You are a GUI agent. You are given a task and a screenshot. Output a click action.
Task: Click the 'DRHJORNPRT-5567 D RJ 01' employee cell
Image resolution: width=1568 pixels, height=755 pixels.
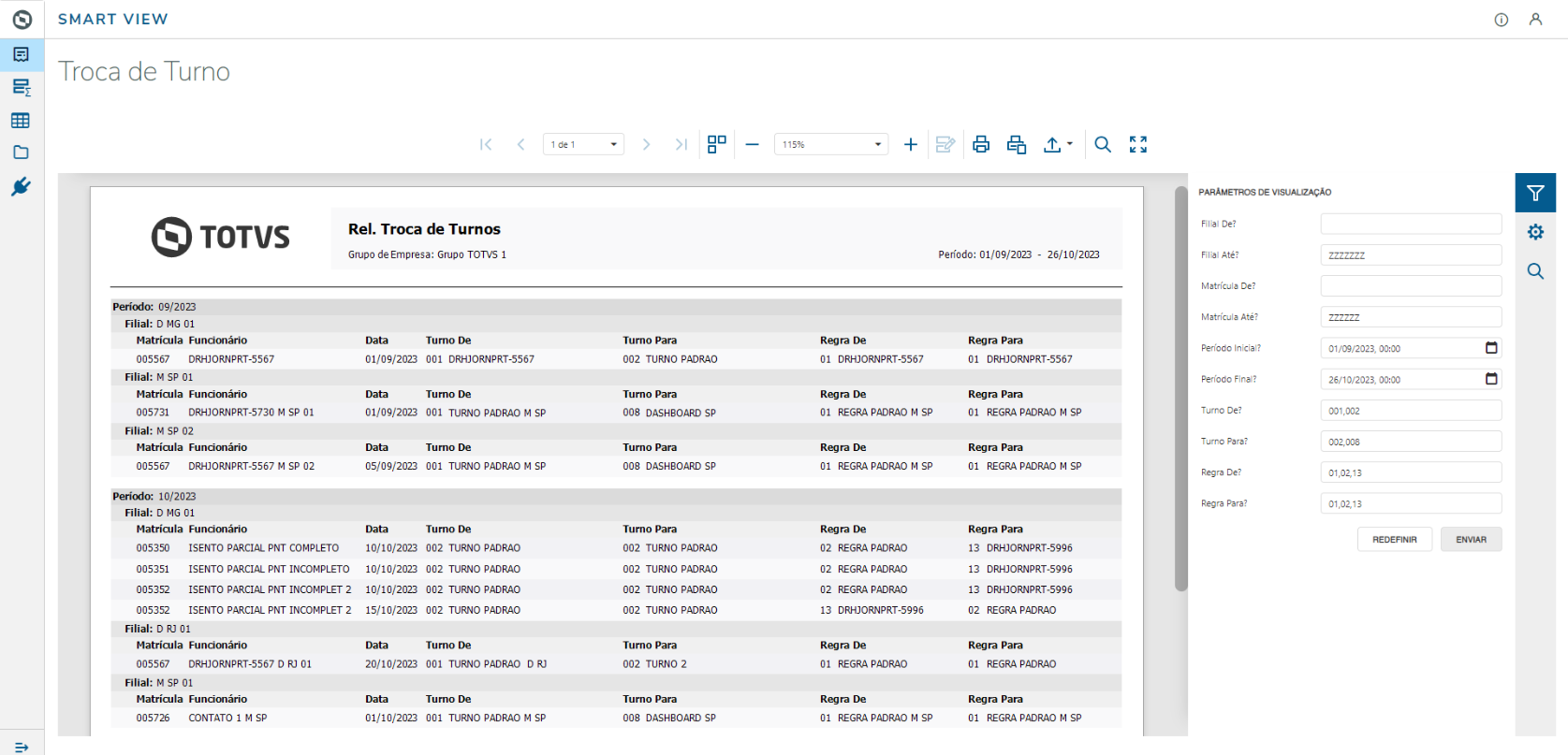[x=250, y=664]
